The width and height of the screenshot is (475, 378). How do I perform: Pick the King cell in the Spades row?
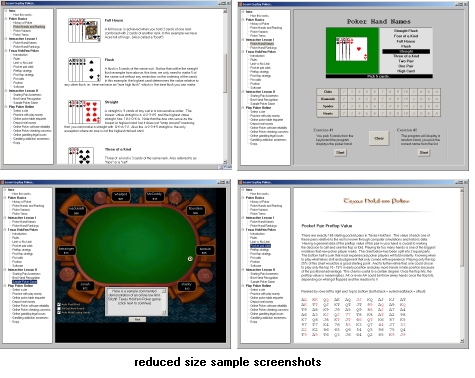tap(429, 106)
